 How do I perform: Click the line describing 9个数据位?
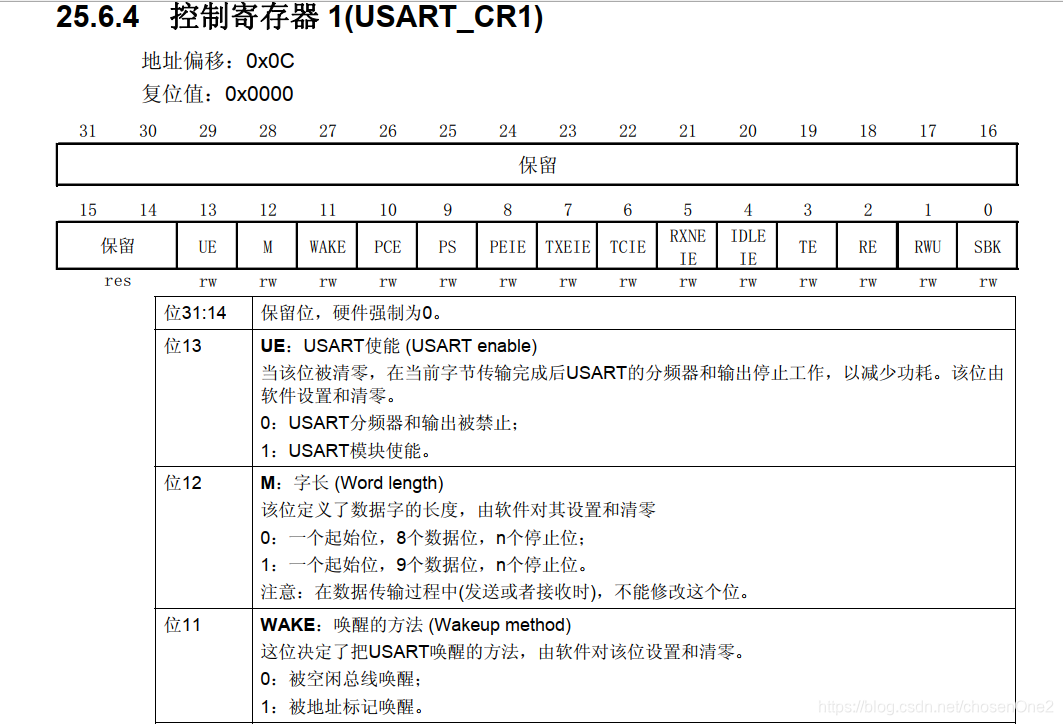424,565
